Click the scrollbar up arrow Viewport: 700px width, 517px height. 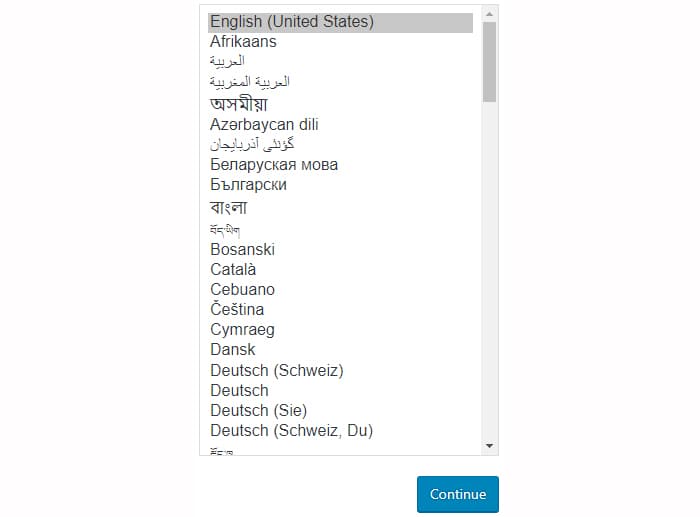(489, 14)
